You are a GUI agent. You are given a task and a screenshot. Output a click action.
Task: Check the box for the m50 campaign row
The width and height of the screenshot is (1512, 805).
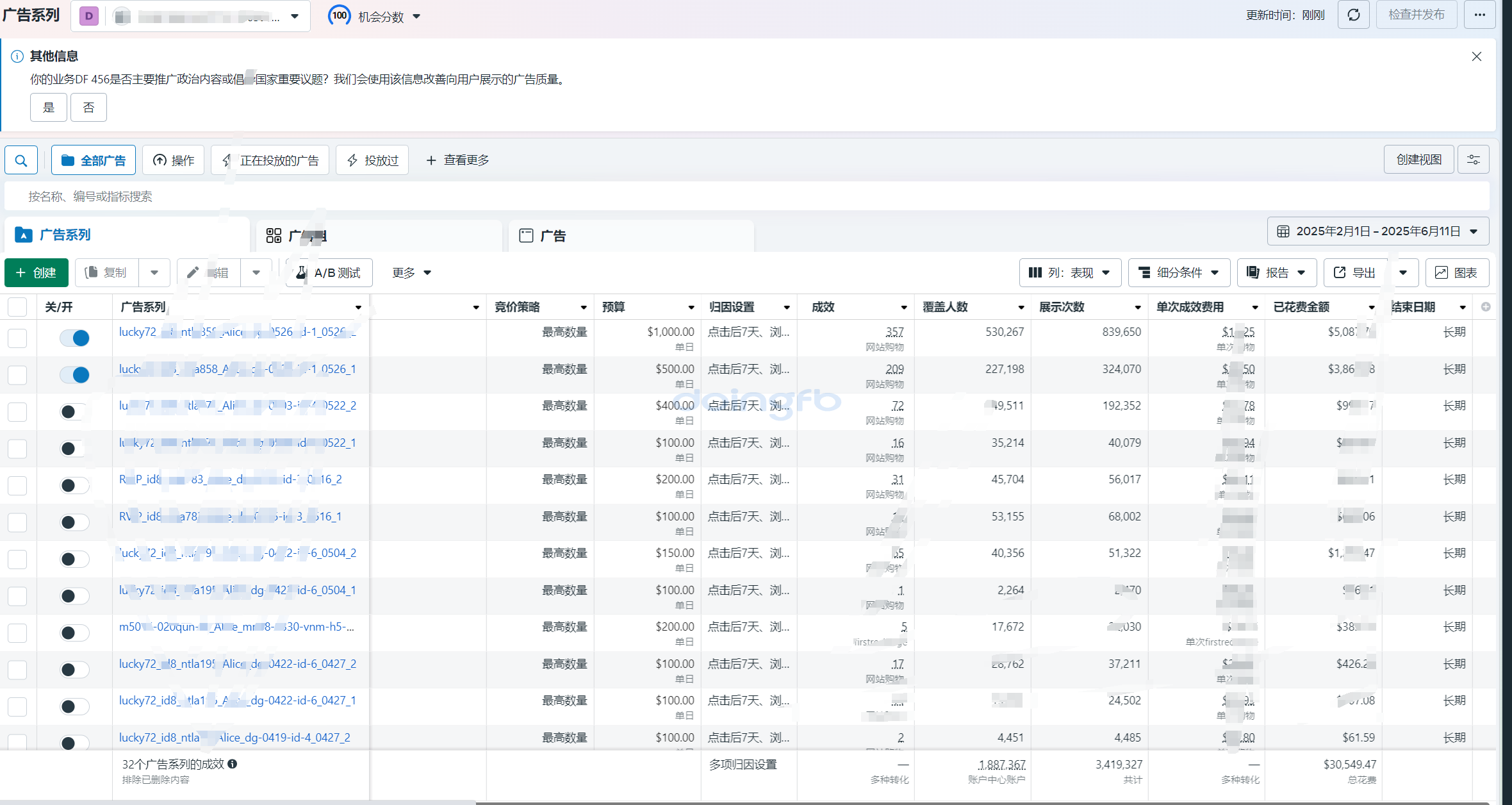(17, 633)
